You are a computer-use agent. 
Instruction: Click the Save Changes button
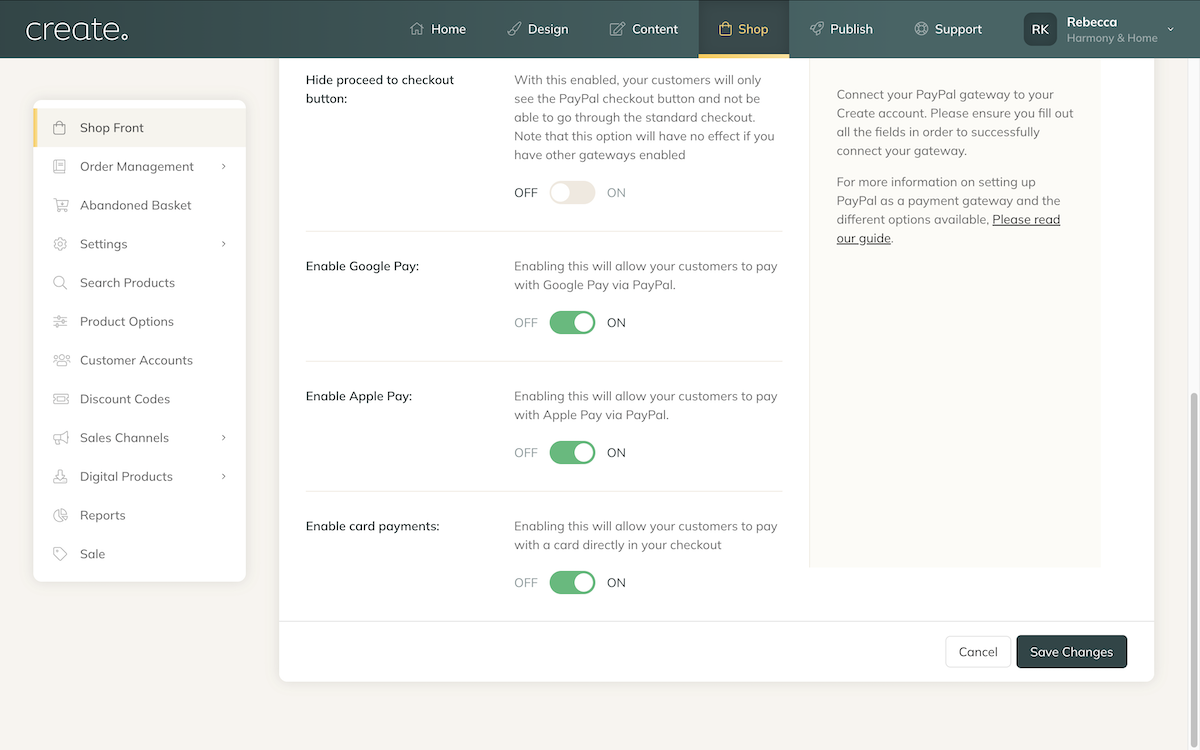coord(1072,652)
